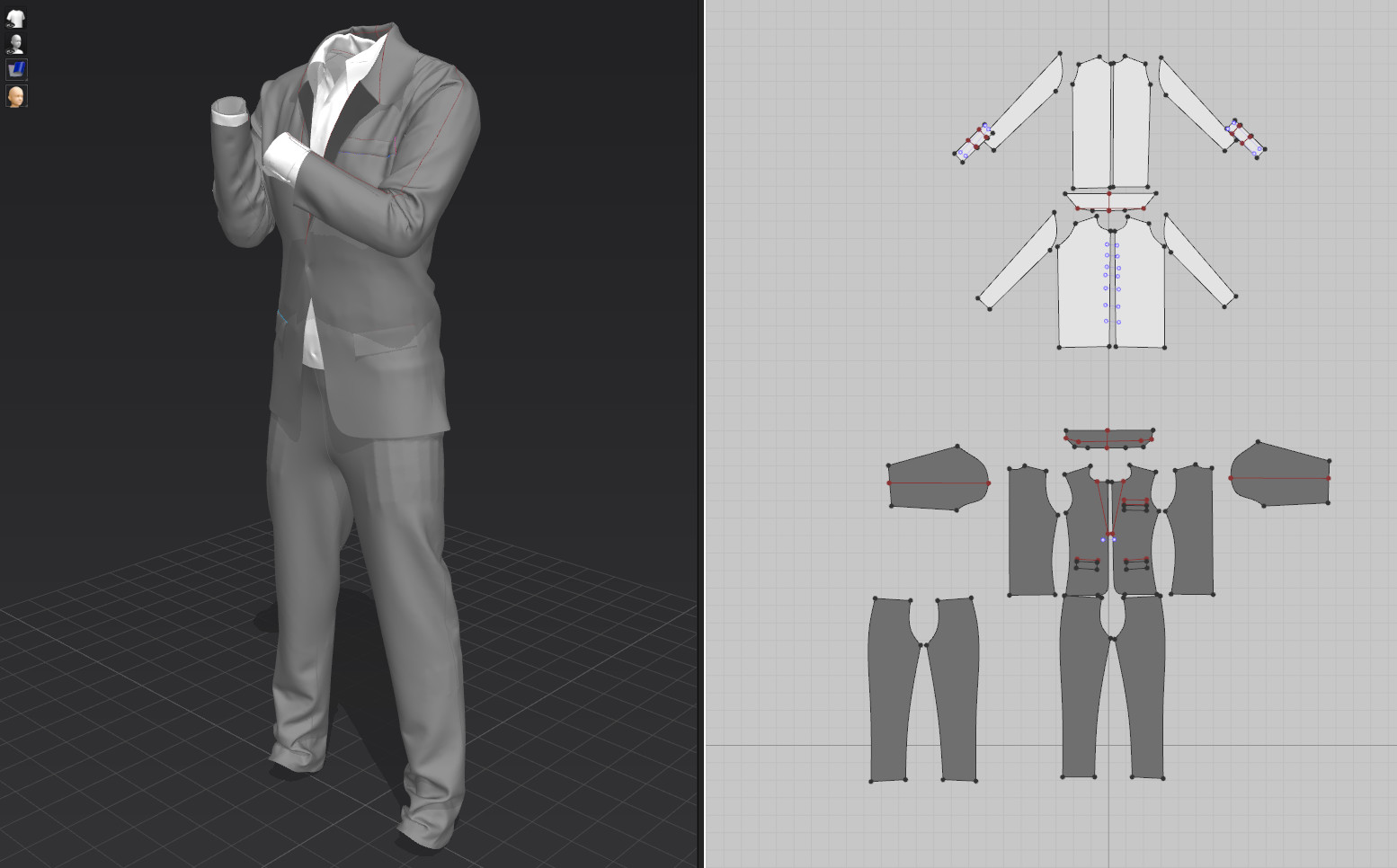Screen dimensions: 1397x868
Task: Select the dark jacket left back panel pattern
Action: 1031,532
